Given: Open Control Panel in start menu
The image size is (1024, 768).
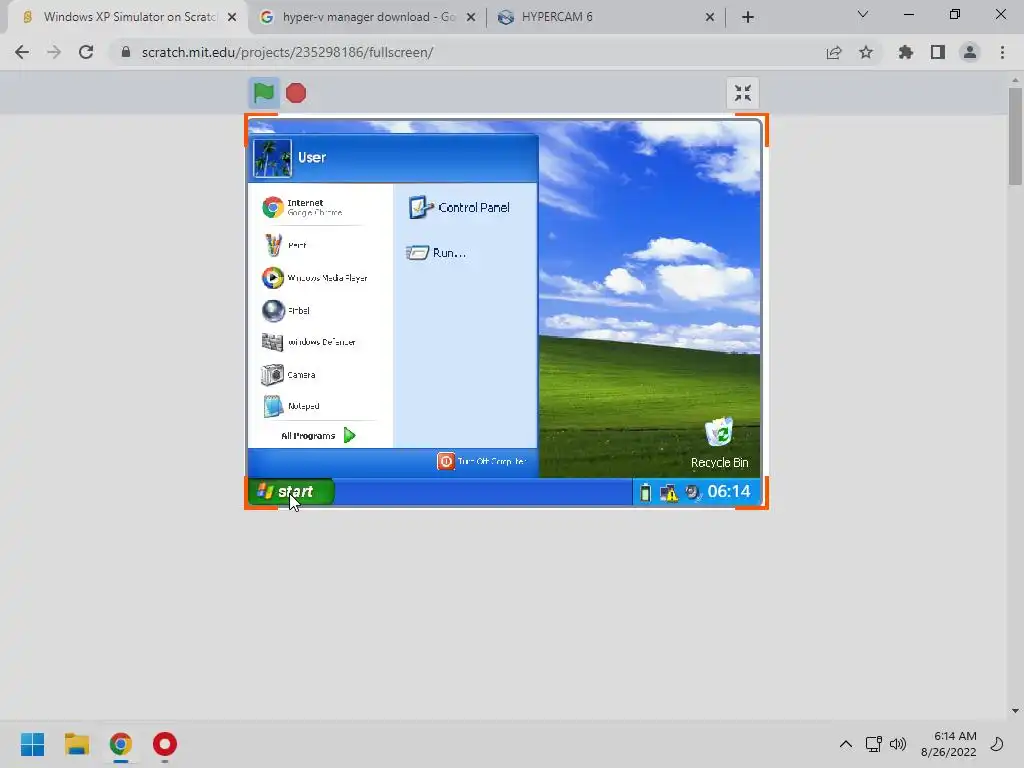Looking at the screenshot, I should coord(459,207).
